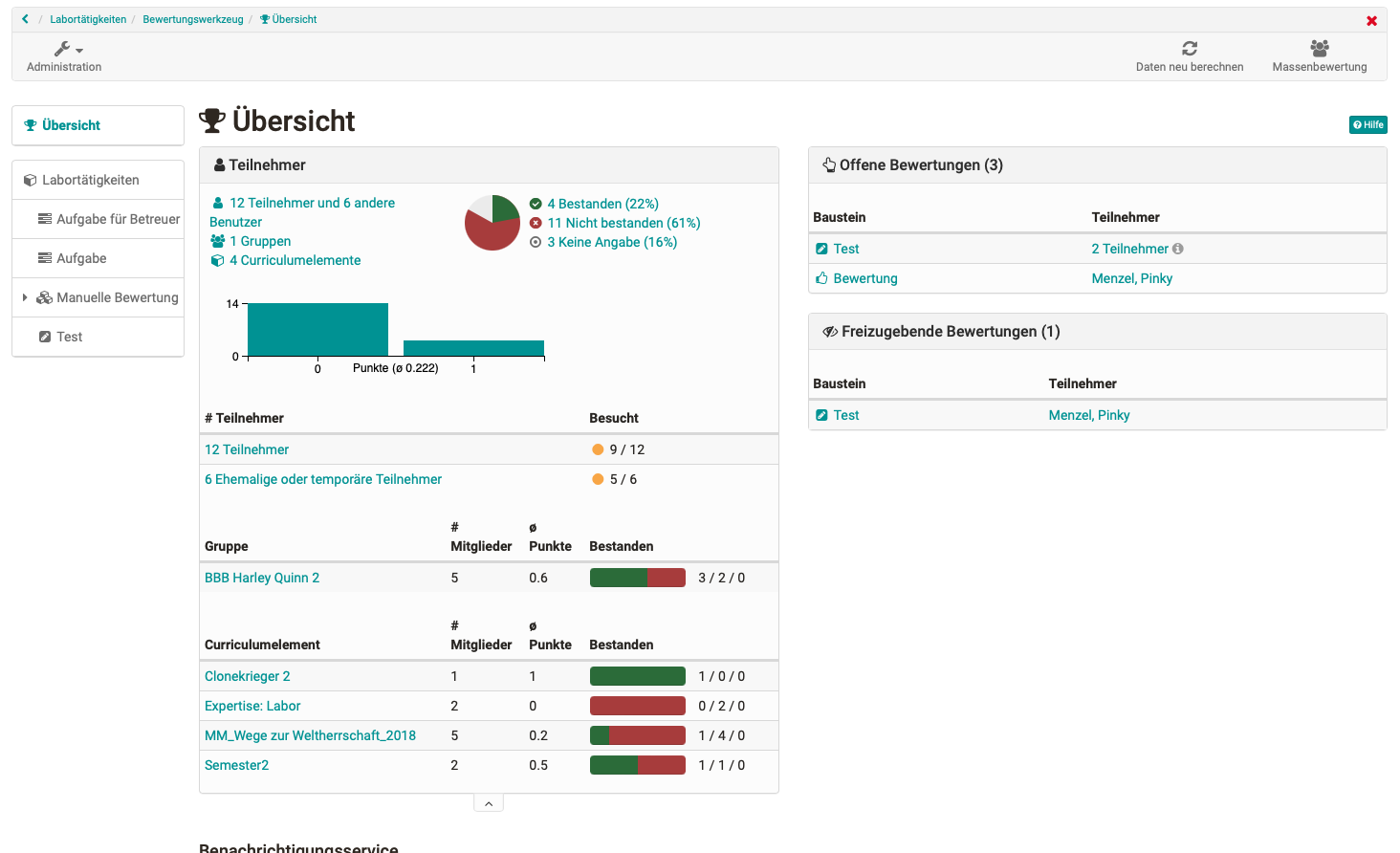Click the Daten neu berechnen refresh icon
1400x853 pixels.
pyautogui.click(x=1190, y=48)
